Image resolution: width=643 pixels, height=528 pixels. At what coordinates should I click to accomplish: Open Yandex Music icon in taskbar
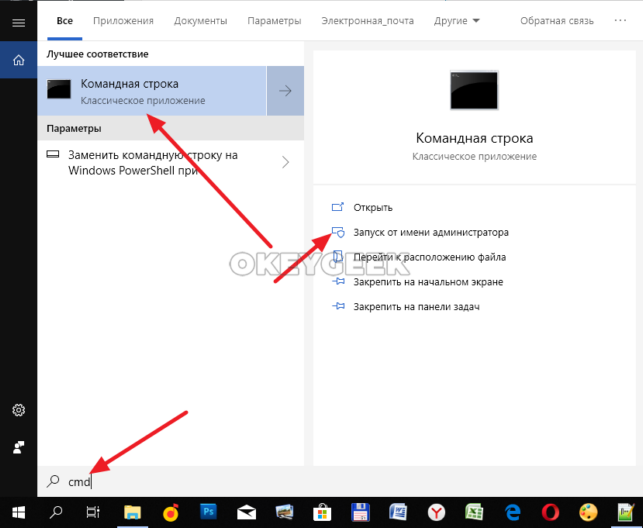[x=171, y=512]
